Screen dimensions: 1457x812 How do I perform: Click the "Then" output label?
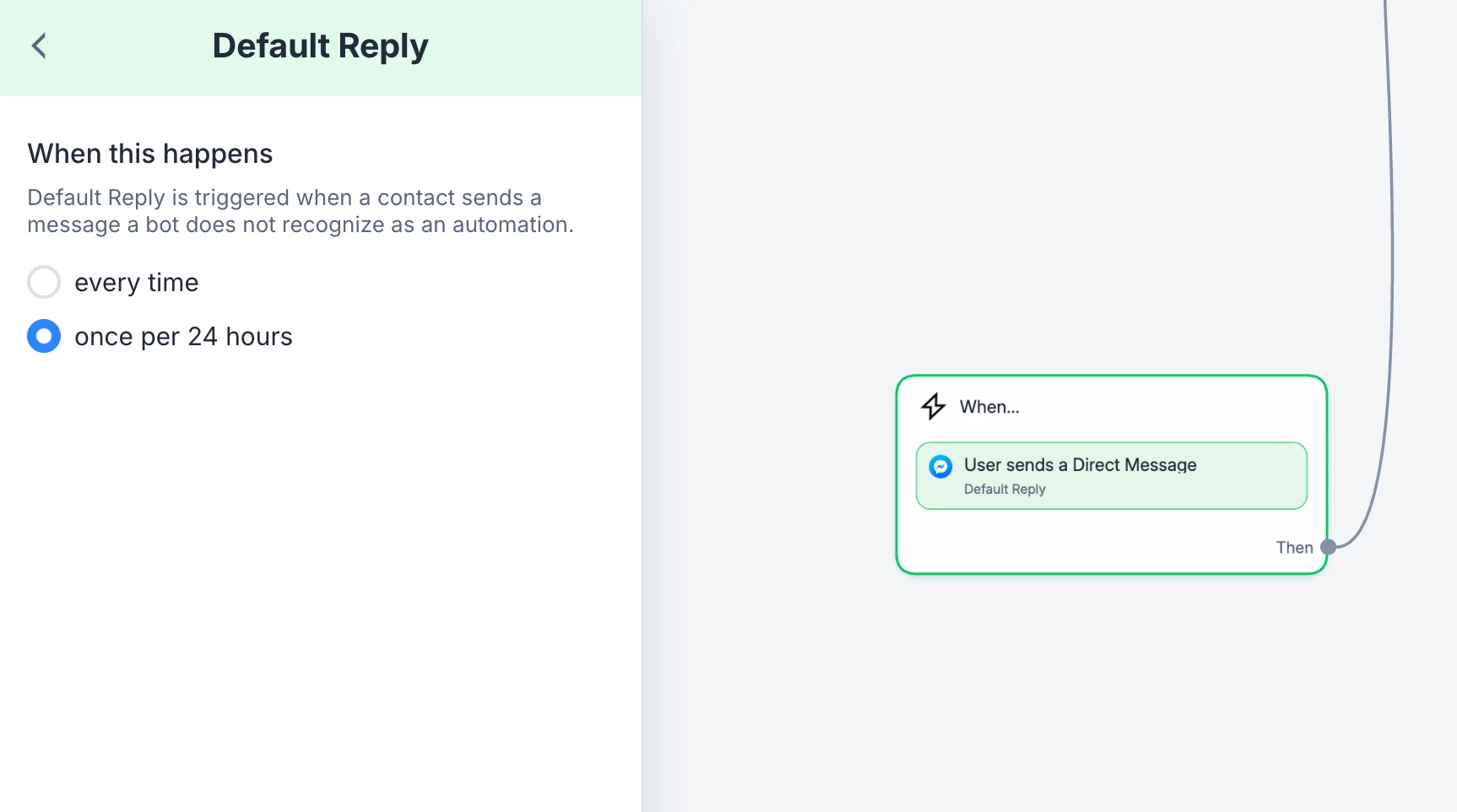coord(1294,548)
